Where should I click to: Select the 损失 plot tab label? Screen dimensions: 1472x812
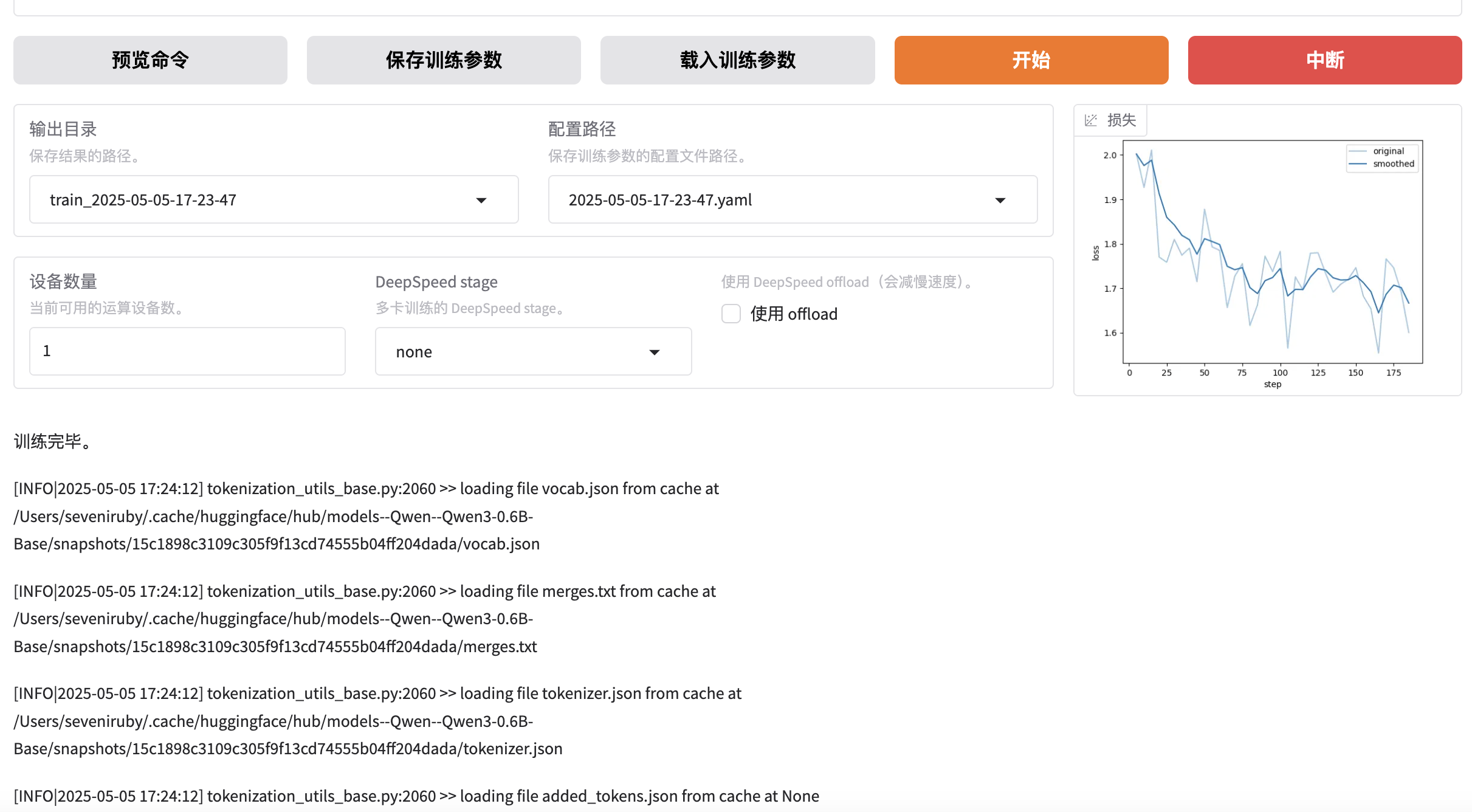[1121, 120]
